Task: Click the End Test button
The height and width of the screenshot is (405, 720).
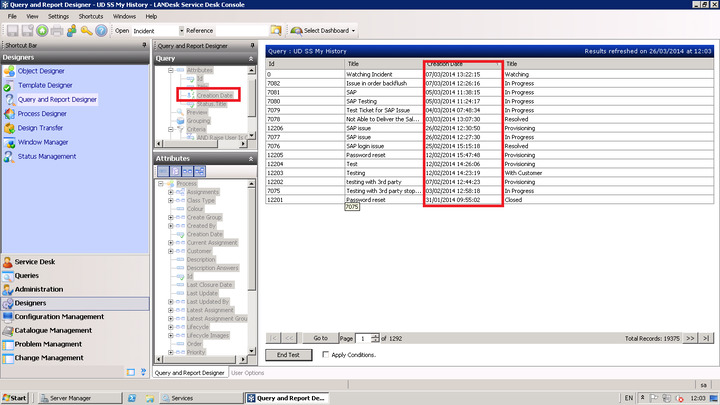Action: [288, 355]
